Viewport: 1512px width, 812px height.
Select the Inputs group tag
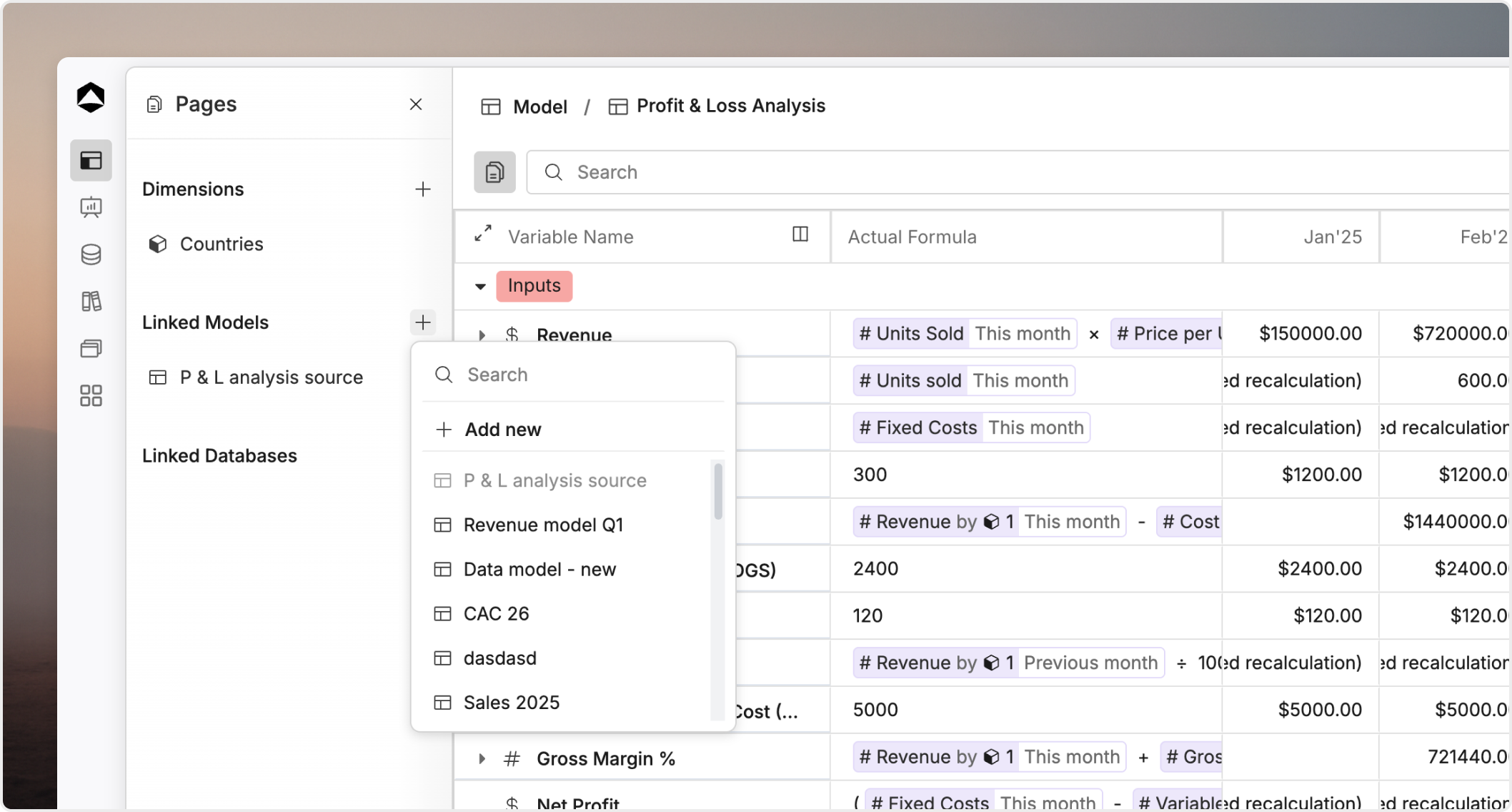534,286
